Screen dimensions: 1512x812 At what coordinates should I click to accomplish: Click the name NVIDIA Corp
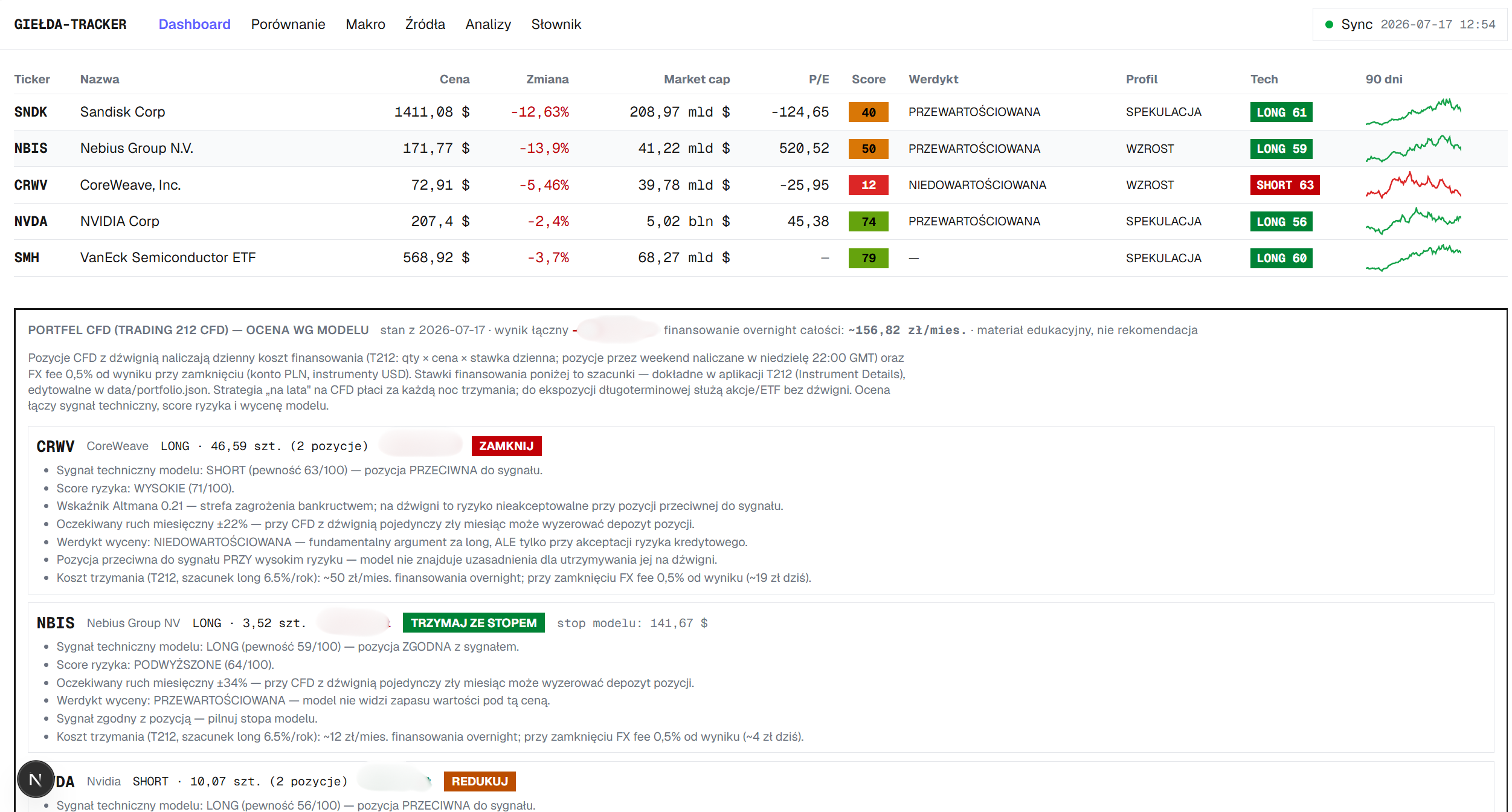(x=120, y=221)
